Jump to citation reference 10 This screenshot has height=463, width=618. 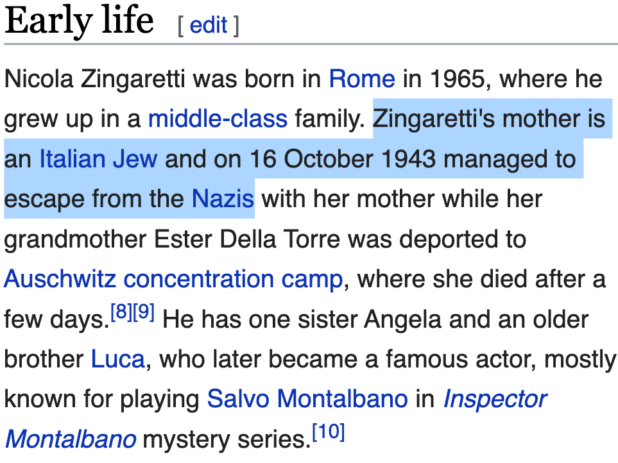click(x=327, y=432)
